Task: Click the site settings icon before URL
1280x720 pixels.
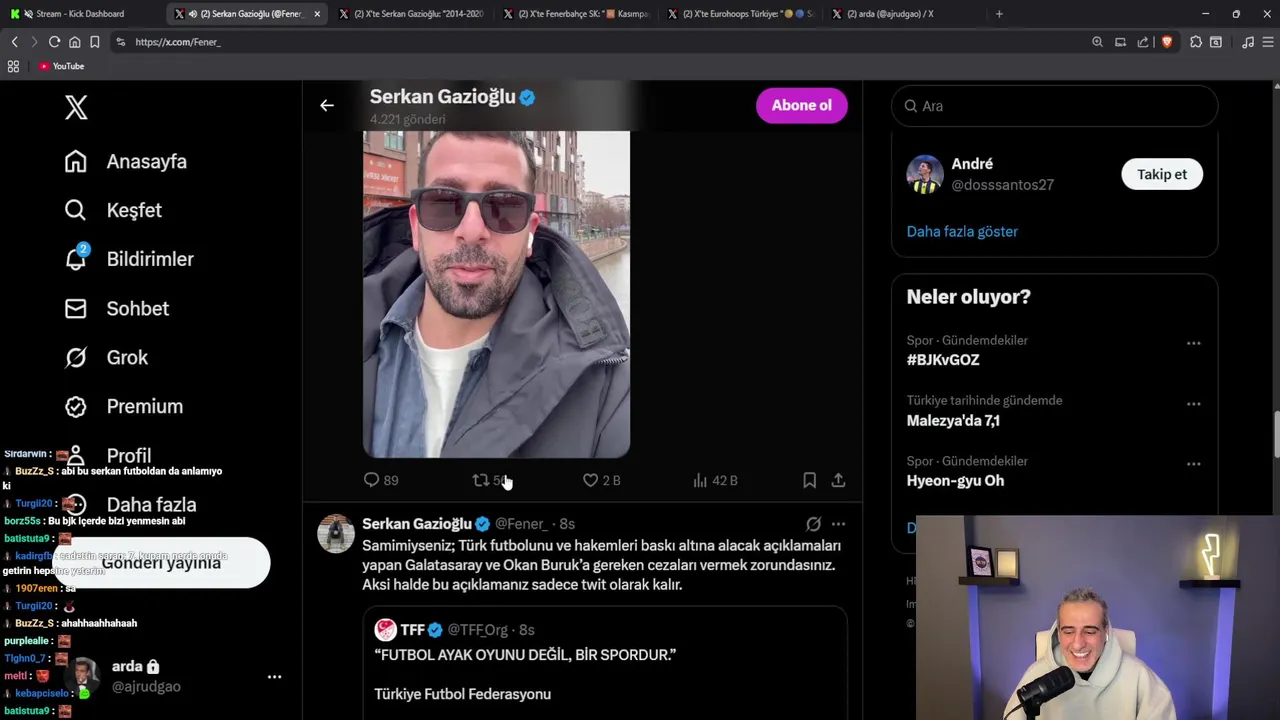Action: 120,42
